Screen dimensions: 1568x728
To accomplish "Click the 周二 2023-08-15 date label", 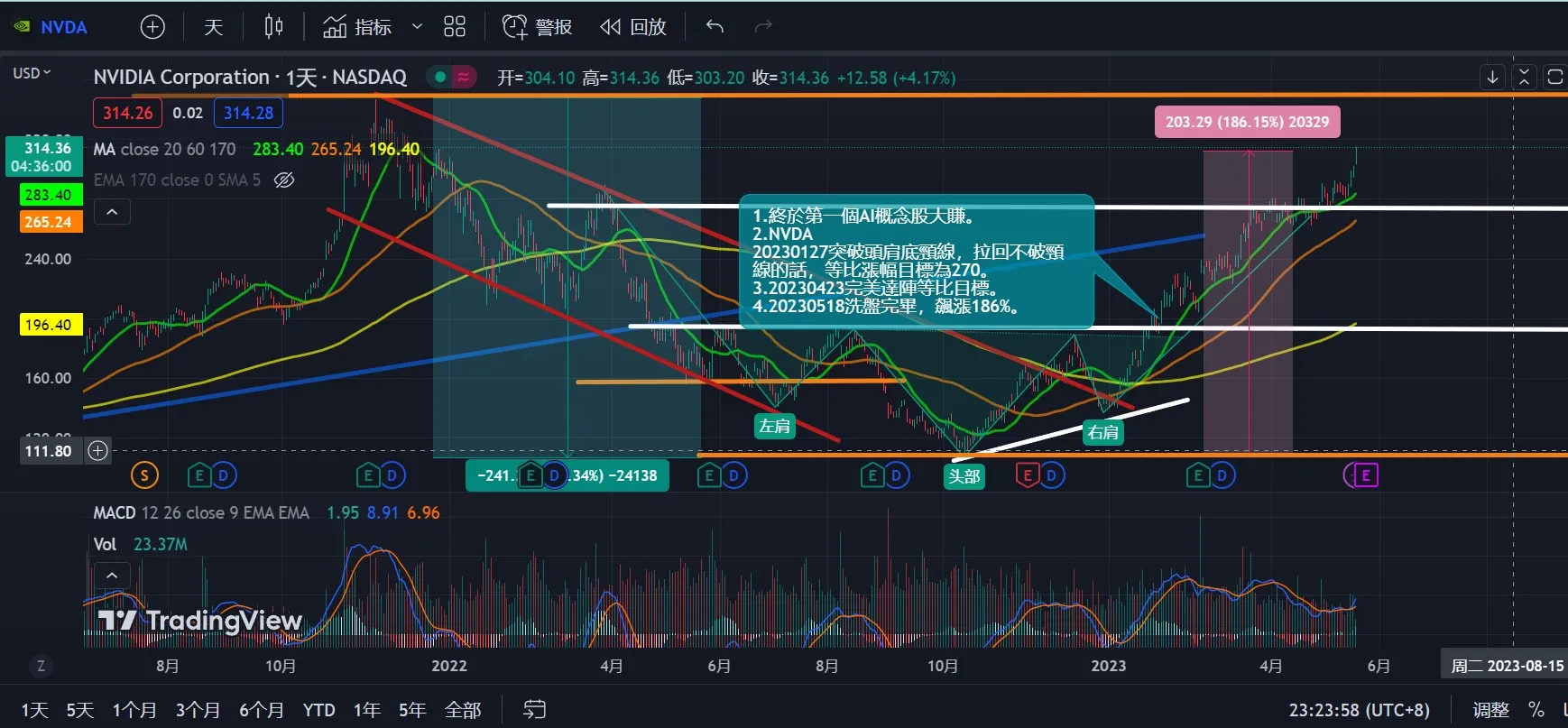I will click(x=1507, y=666).
